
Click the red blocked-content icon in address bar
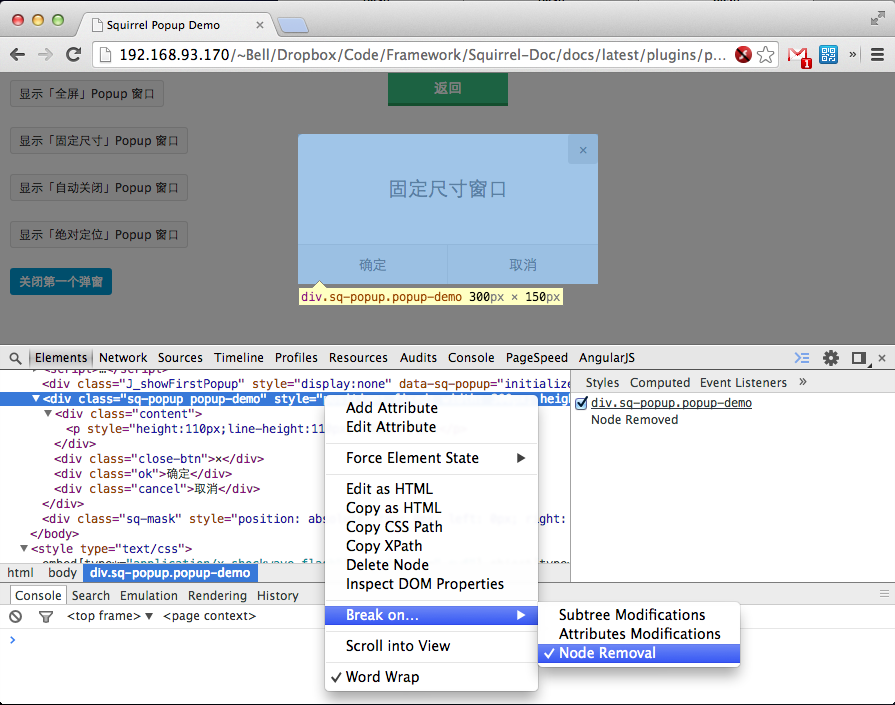coord(743,55)
